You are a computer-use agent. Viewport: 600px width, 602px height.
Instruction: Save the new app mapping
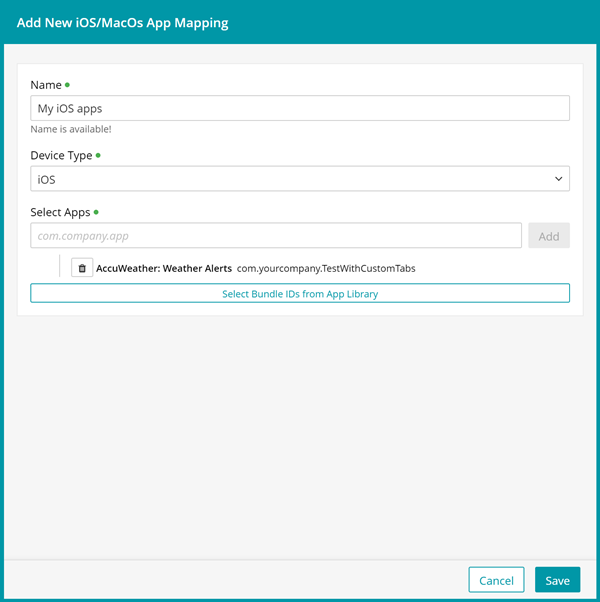pyautogui.click(x=557, y=580)
